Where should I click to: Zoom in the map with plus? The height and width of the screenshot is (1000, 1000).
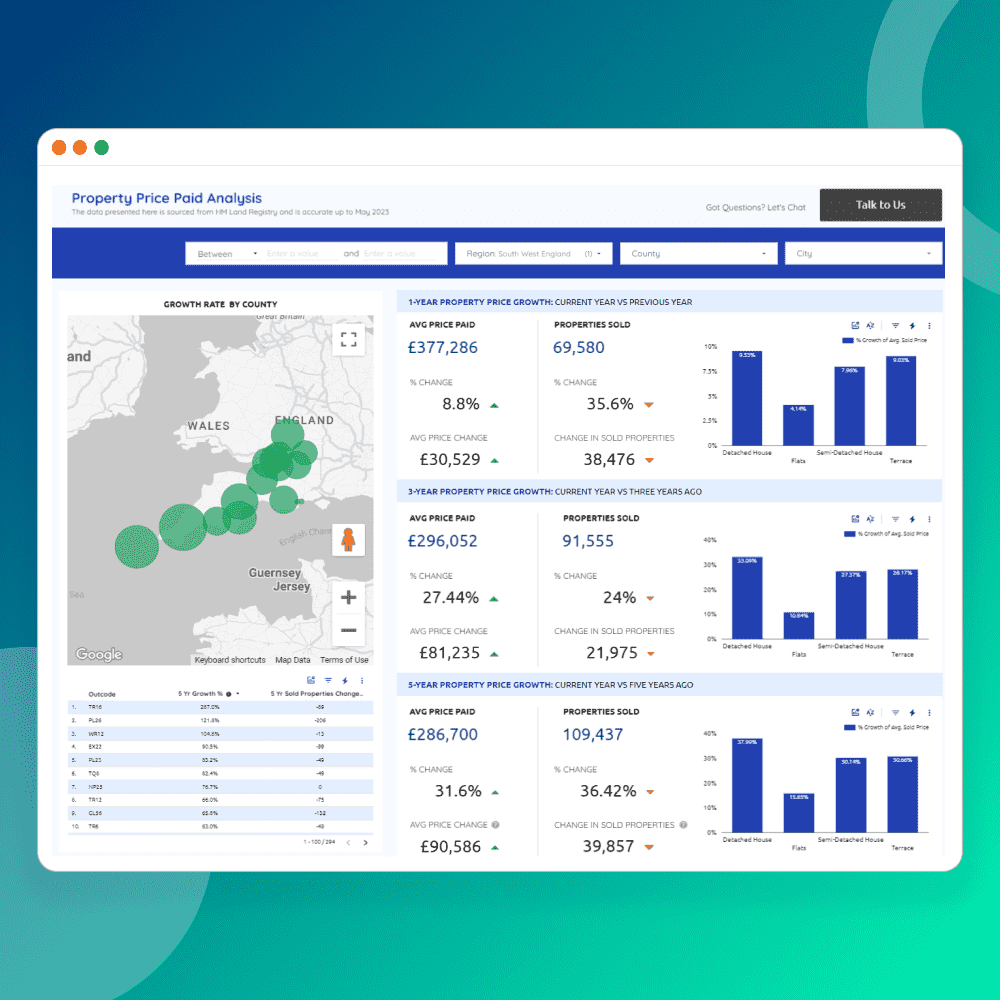[x=348, y=597]
